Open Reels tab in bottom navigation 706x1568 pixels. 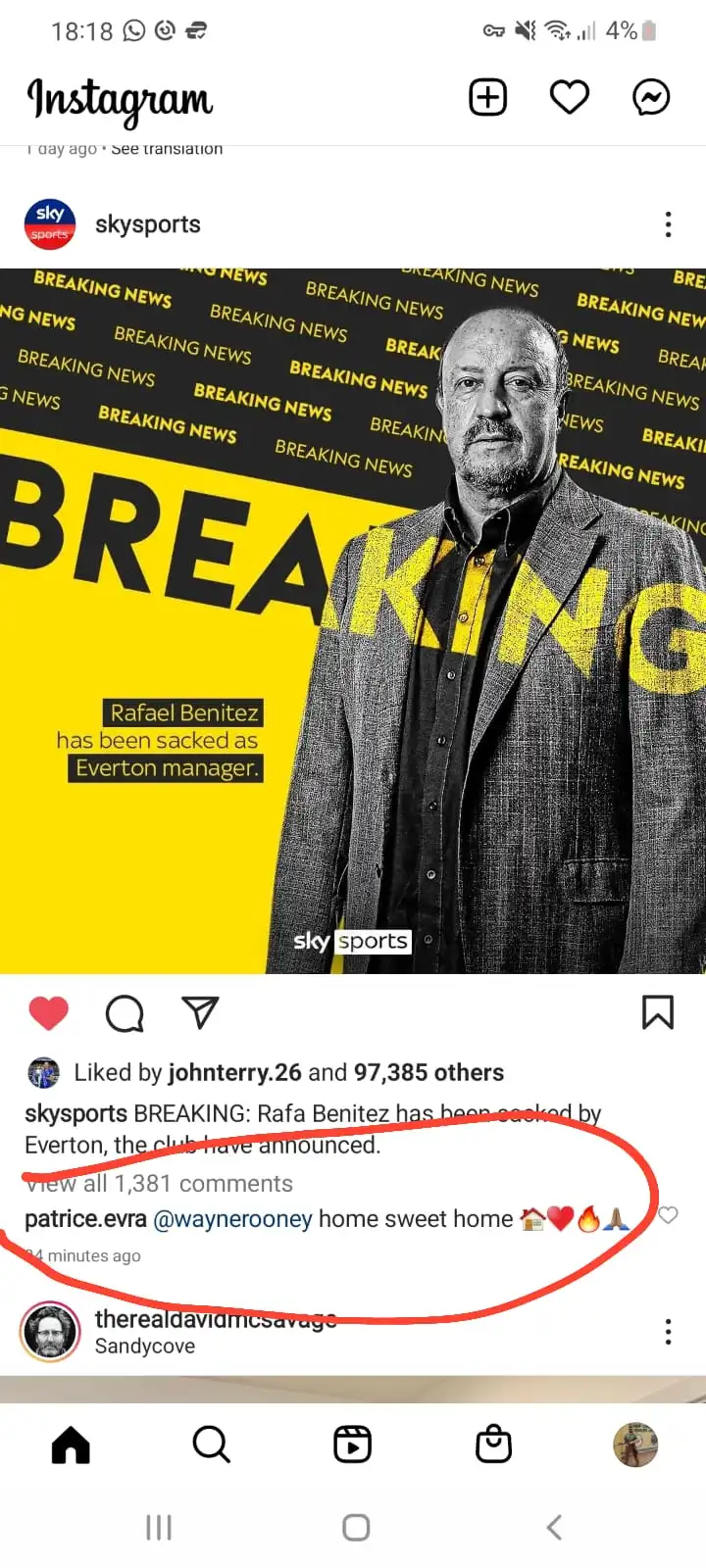[352, 1445]
